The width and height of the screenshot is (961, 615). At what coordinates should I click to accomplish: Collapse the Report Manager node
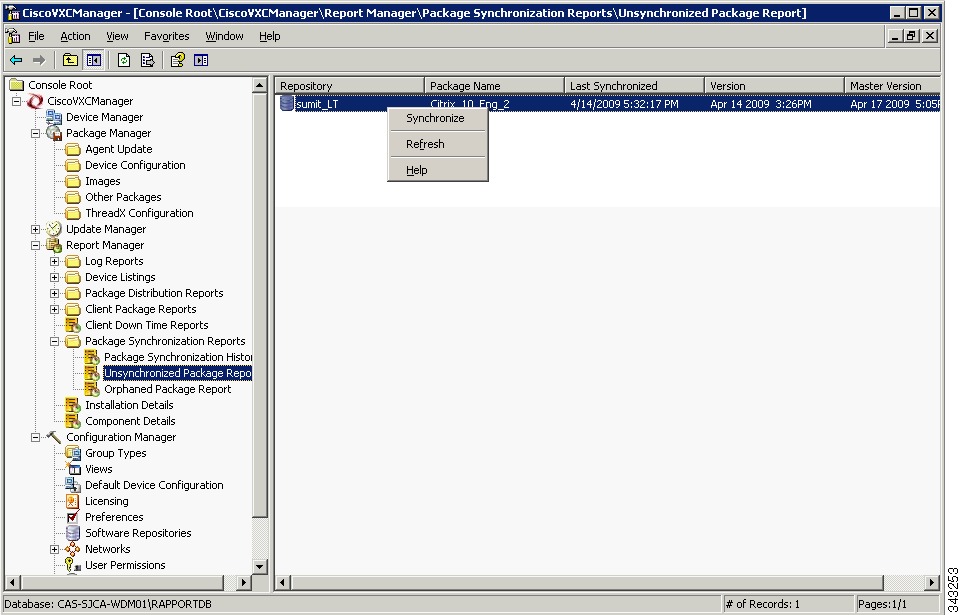(36, 245)
